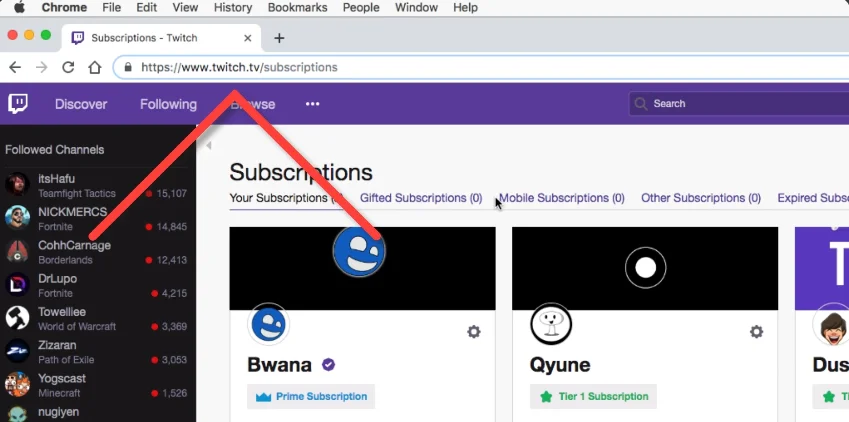Click CohhCarnage avatar icon
Screen dimensions: 849x422
click(x=17, y=252)
